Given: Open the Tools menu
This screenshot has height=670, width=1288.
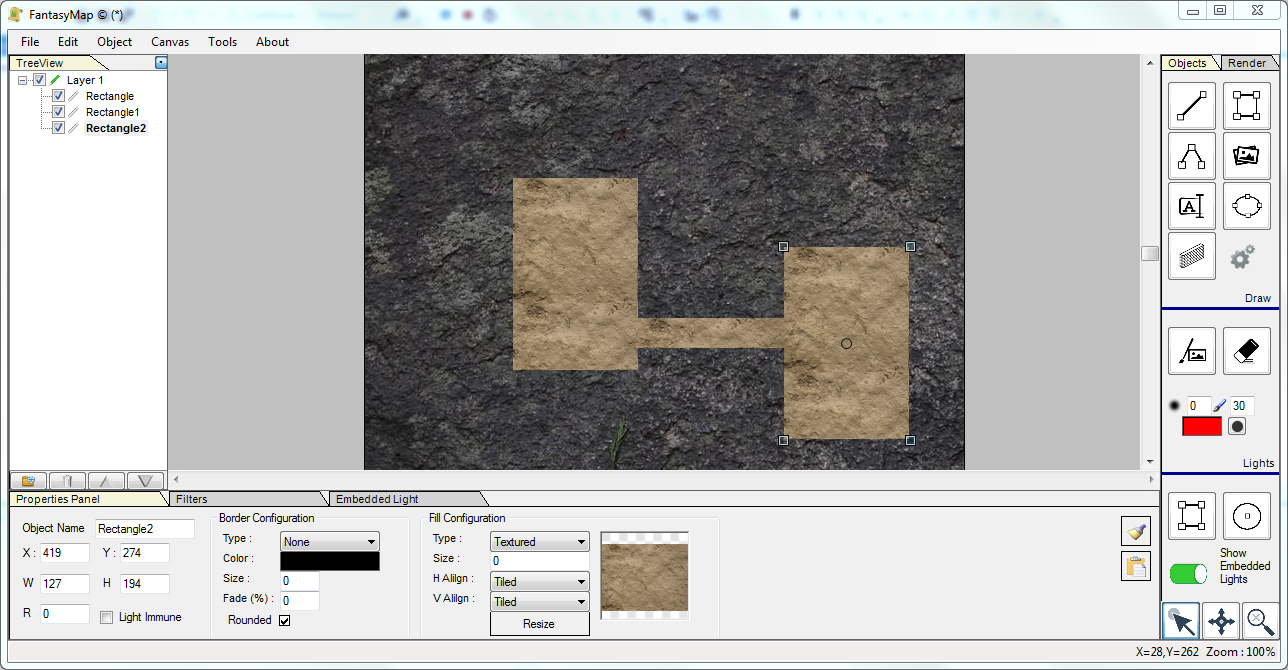Looking at the screenshot, I should (x=223, y=42).
